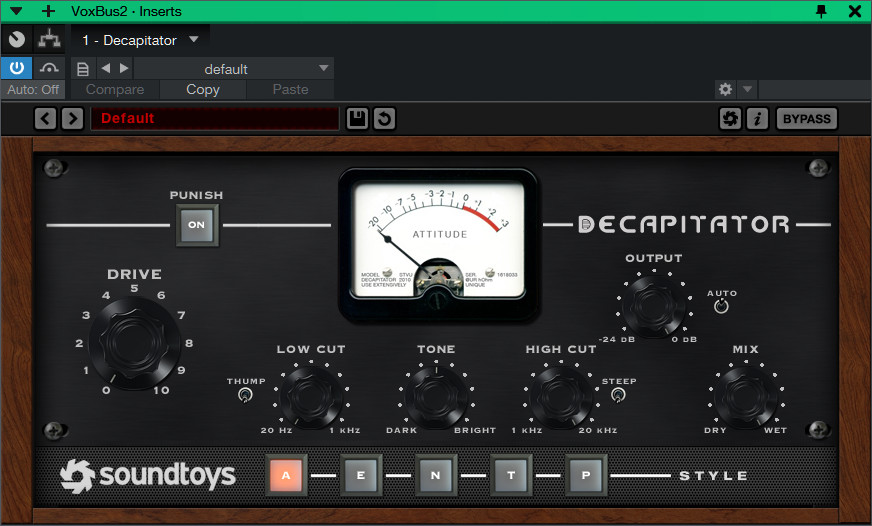Select style N button

click(x=435, y=475)
